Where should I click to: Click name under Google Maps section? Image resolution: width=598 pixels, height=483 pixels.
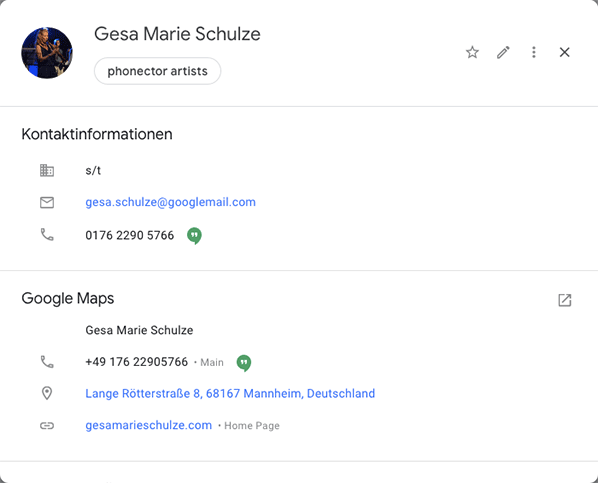[139, 330]
